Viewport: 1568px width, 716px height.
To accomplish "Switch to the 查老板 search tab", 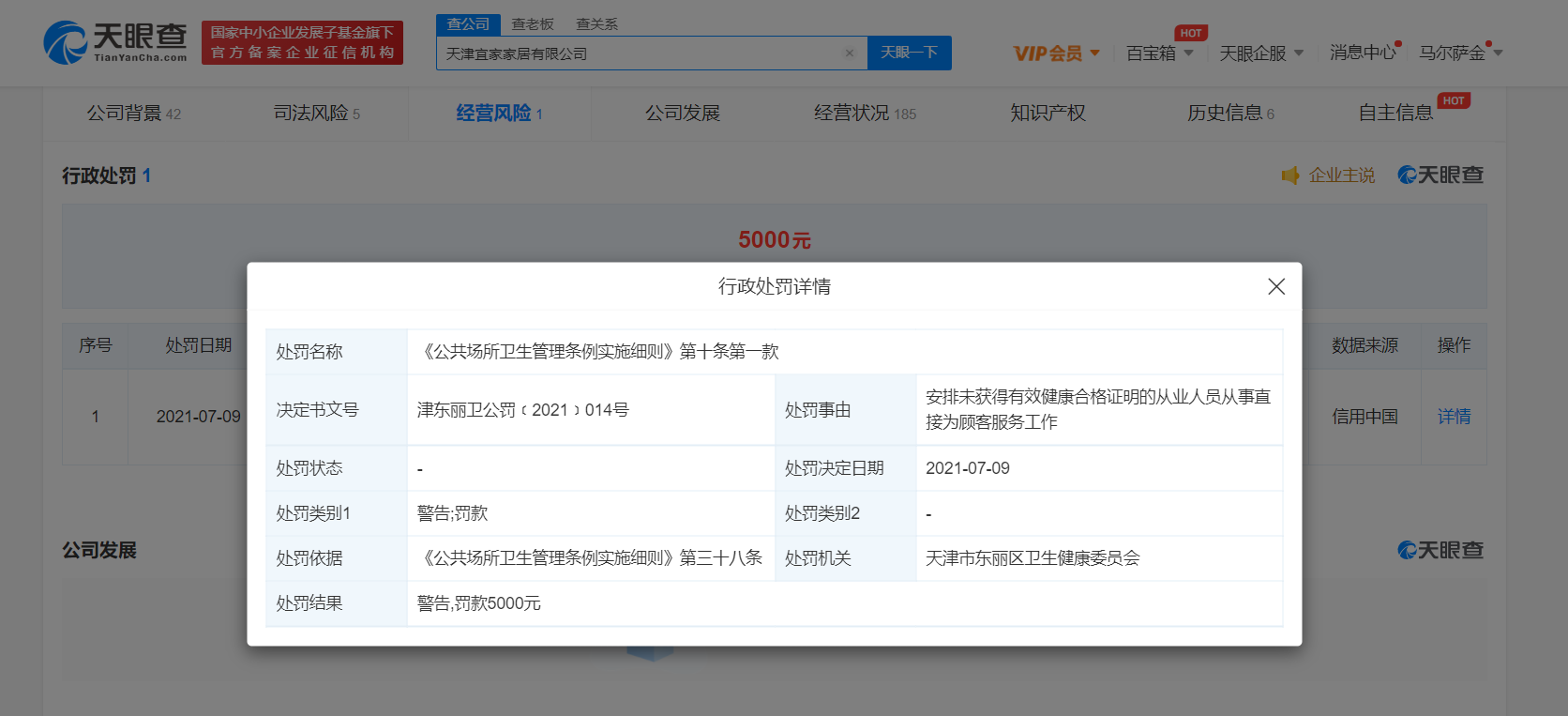I will tap(533, 24).
